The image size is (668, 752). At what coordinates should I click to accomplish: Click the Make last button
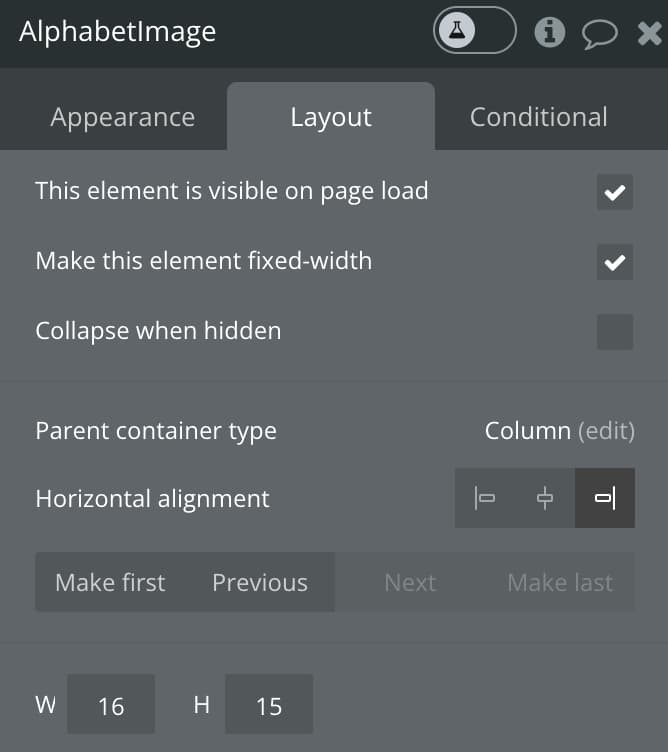tap(560, 582)
